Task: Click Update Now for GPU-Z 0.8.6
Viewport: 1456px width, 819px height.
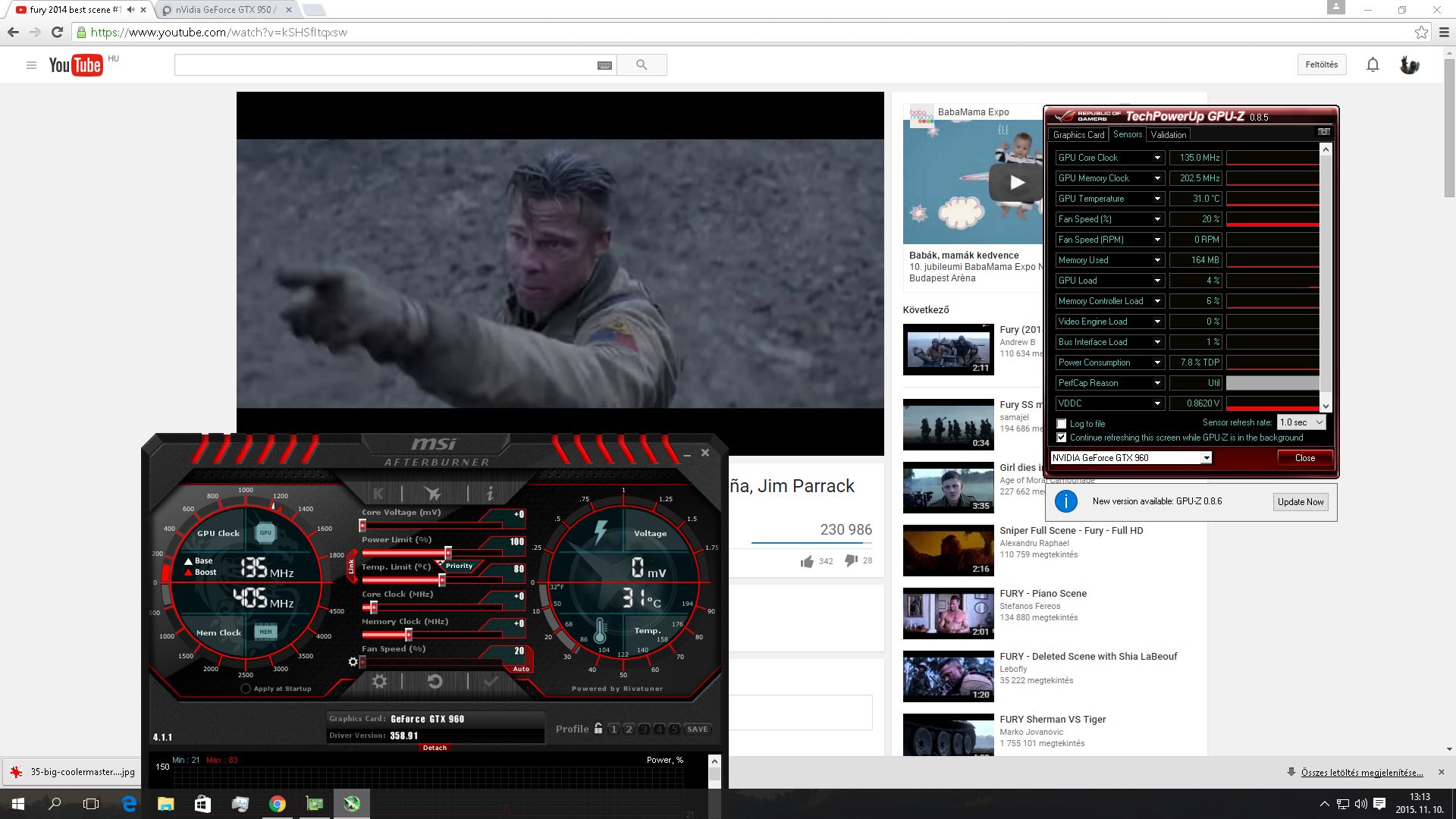Action: [x=1301, y=502]
